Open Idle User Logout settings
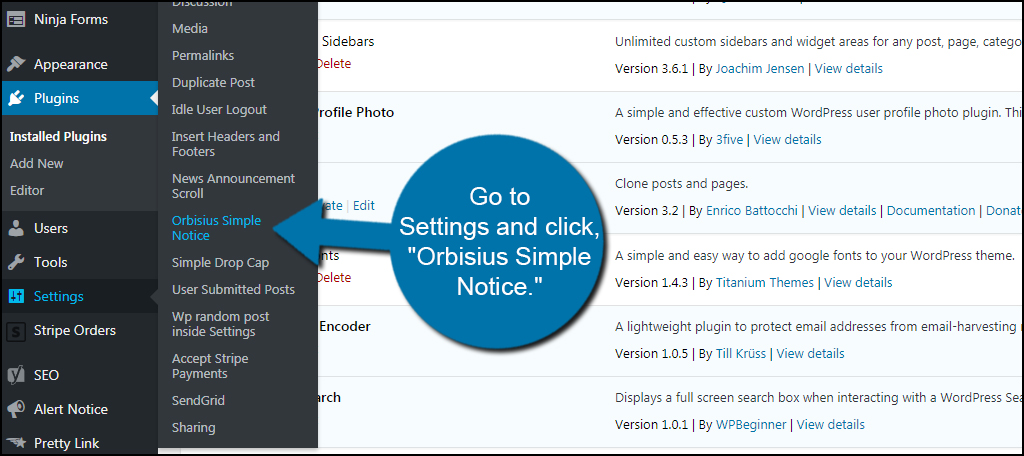Image resolution: width=1024 pixels, height=456 pixels. coord(219,110)
